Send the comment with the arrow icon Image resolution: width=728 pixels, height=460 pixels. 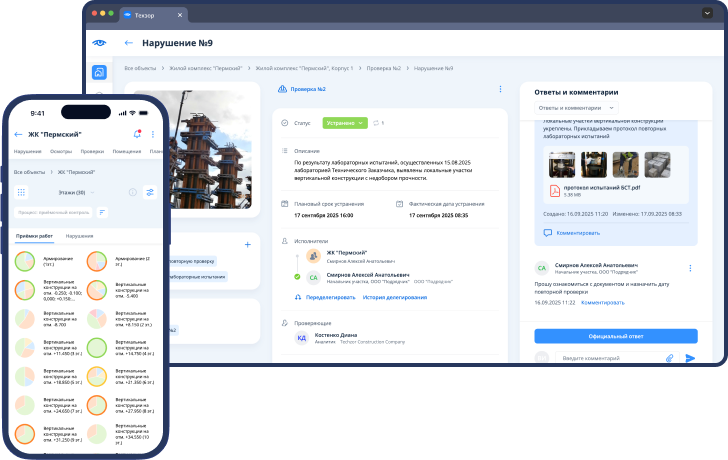pyautogui.click(x=690, y=358)
